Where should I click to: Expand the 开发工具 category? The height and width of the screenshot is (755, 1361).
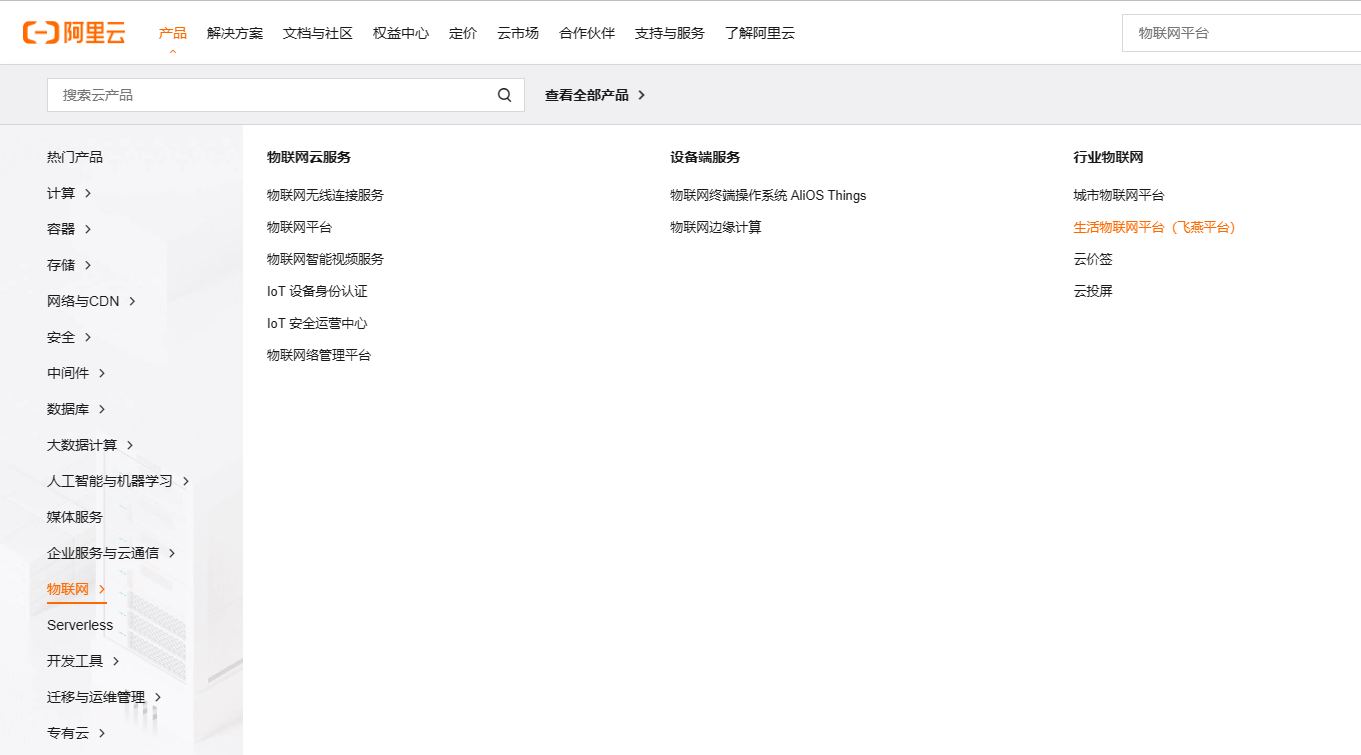pos(83,661)
